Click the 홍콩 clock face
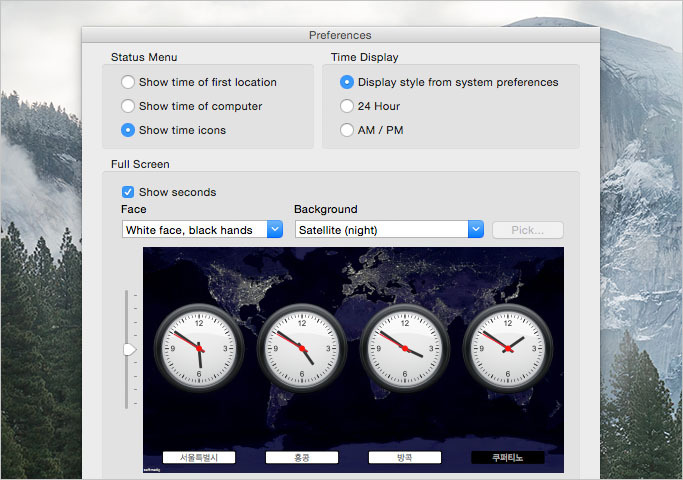 pyautogui.click(x=302, y=348)
